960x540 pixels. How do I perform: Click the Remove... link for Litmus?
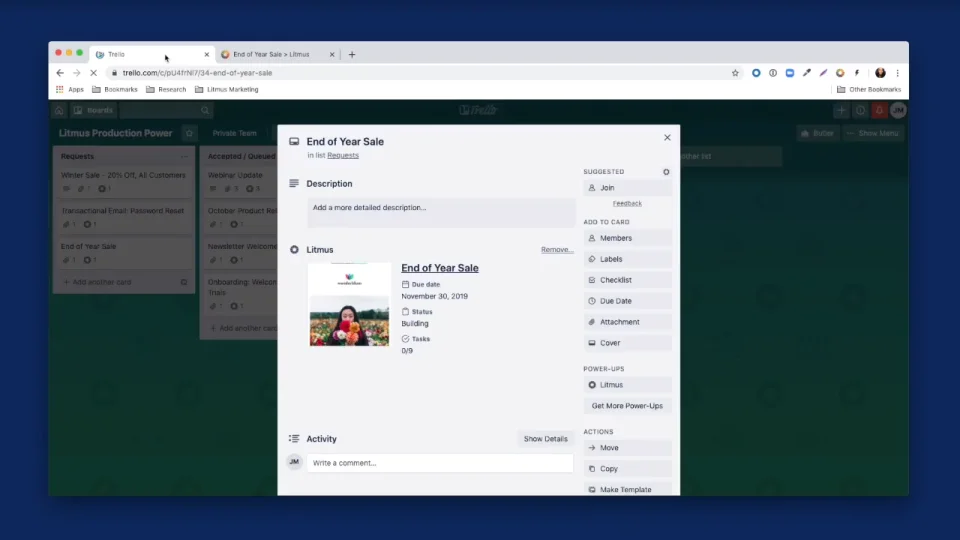(557, 250)
